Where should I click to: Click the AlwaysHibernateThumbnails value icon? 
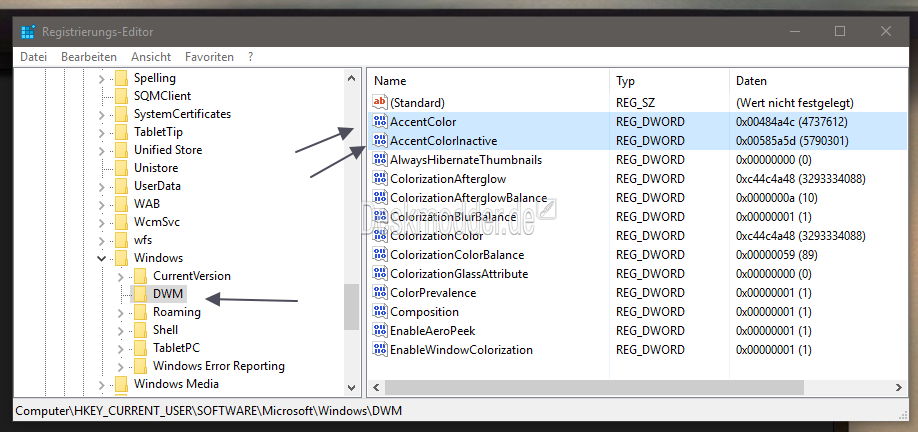(x=380, y=160)
